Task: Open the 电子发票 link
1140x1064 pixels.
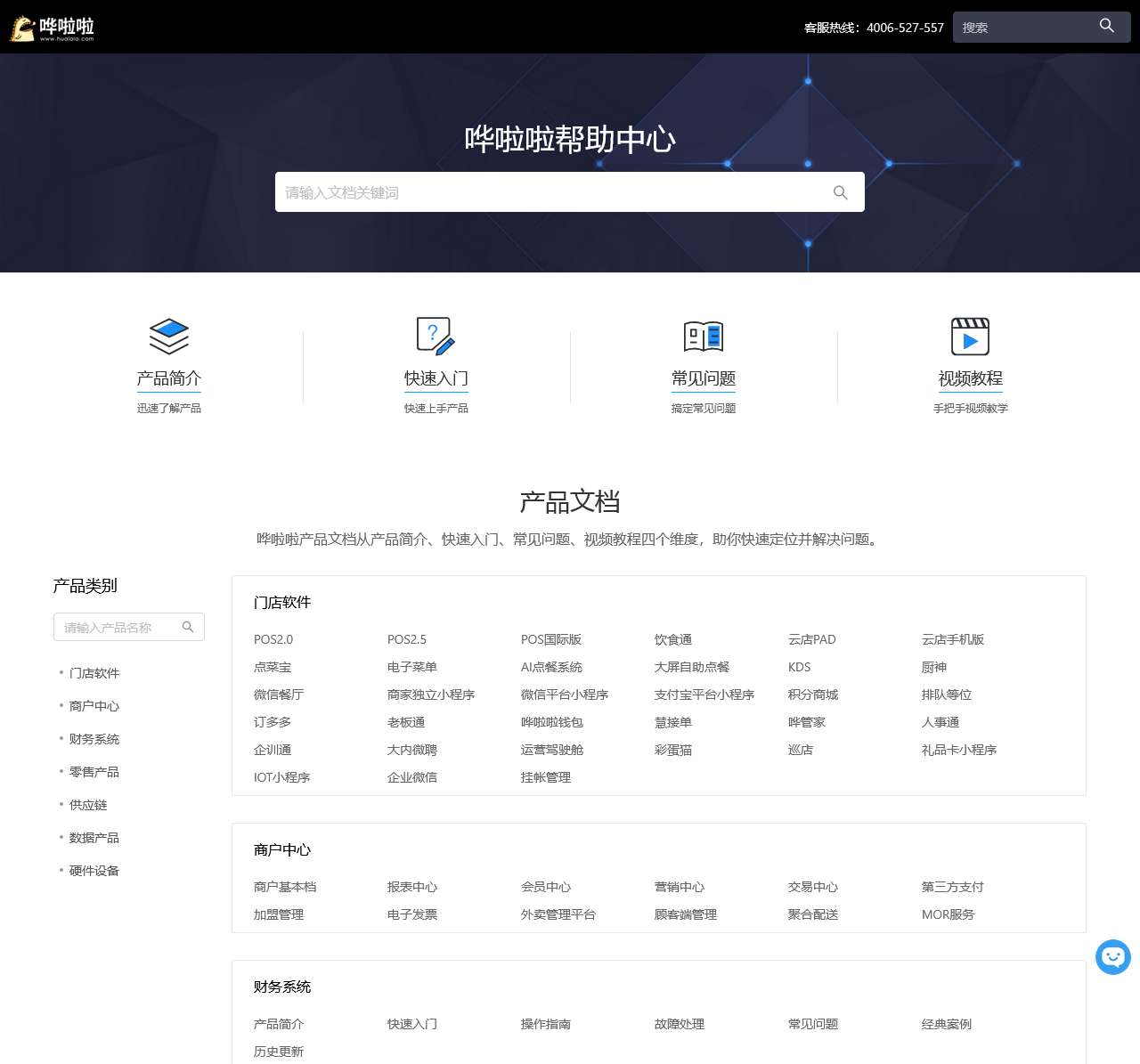Action: point(412,914)
